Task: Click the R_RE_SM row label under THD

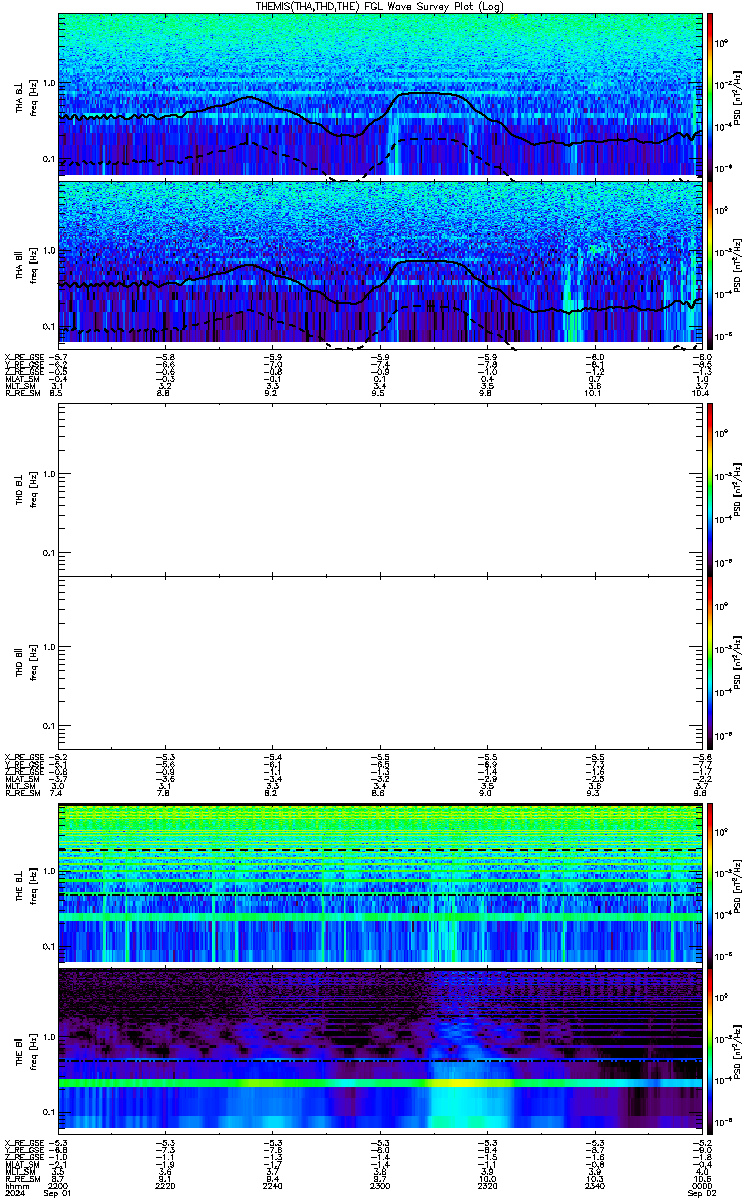Action: tap(22, 792)
